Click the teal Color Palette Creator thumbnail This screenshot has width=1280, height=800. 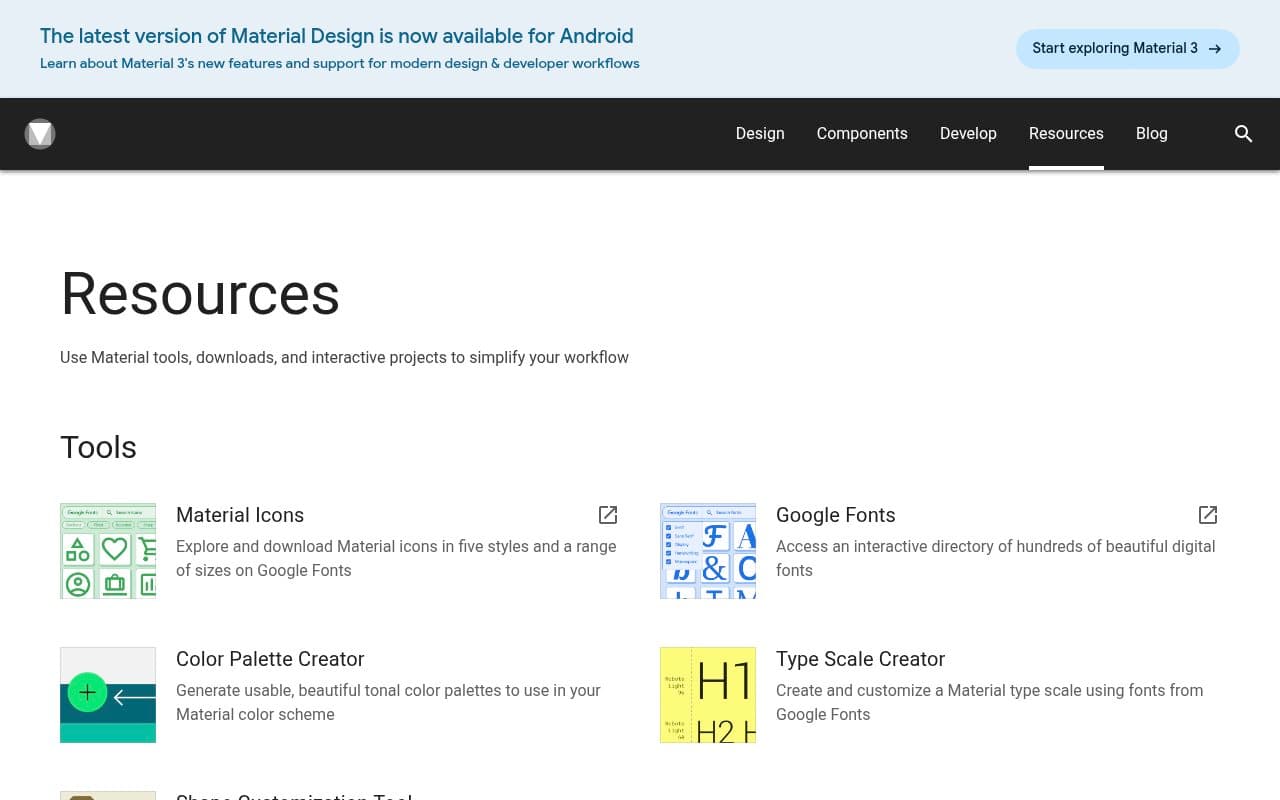point(108,695)
